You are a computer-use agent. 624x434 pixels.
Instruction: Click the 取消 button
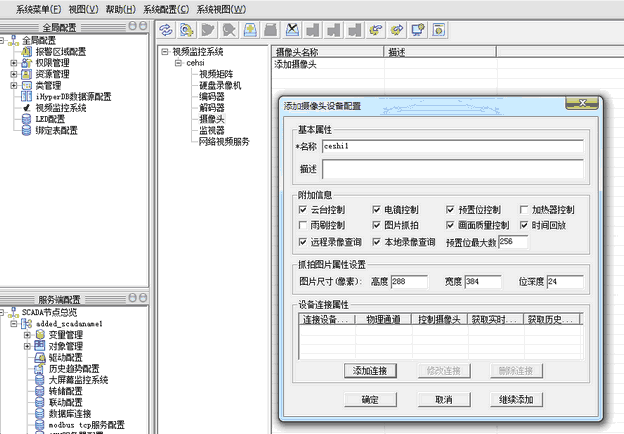pos(444,399)
